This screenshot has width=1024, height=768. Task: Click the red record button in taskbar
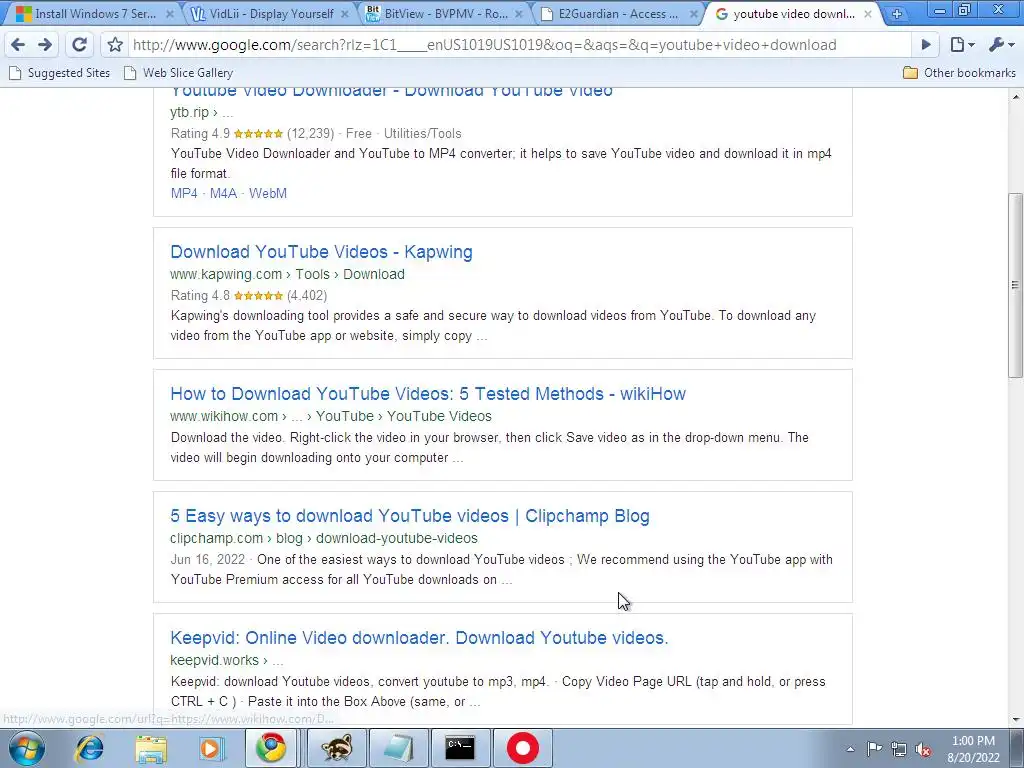click(x=522, y=748)
